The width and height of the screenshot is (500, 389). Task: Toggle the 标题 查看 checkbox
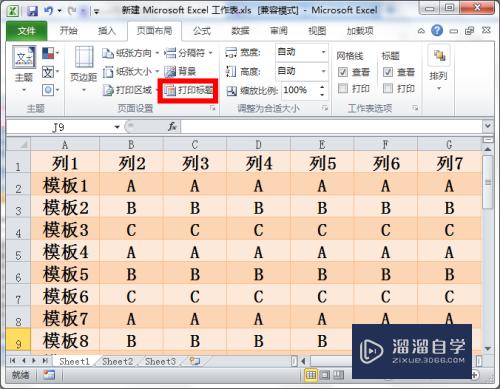tap(388, 72)
